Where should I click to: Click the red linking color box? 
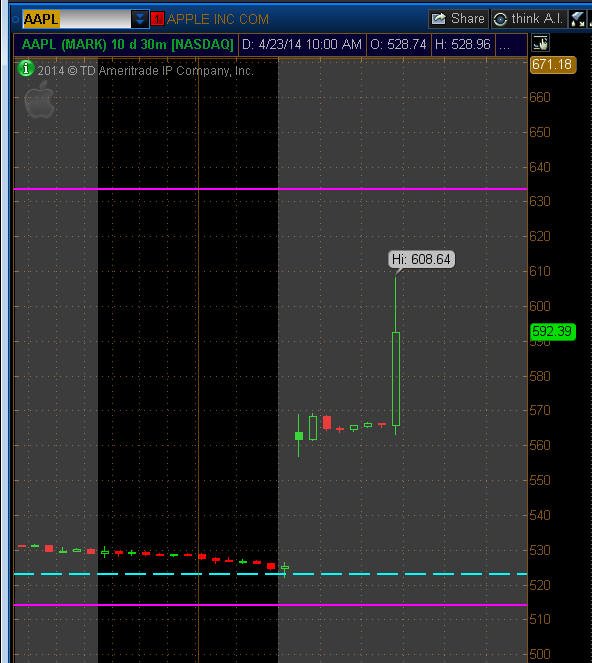click(157, 19)
